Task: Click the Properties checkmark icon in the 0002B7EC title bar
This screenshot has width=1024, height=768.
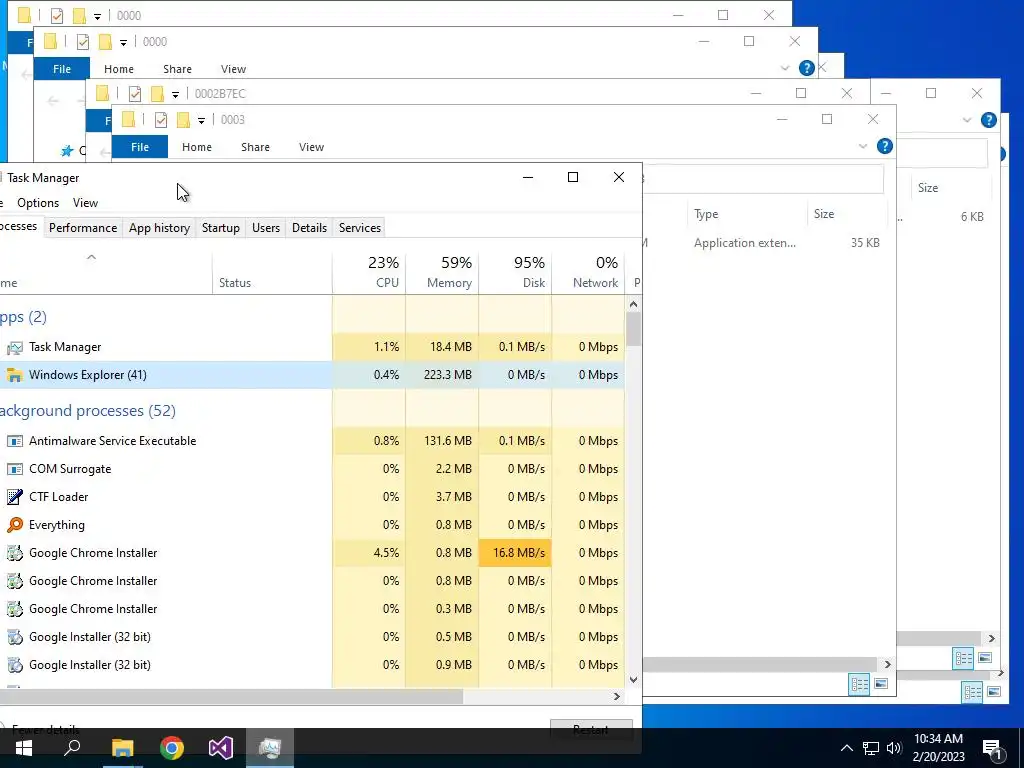Action: click(135, 93)
